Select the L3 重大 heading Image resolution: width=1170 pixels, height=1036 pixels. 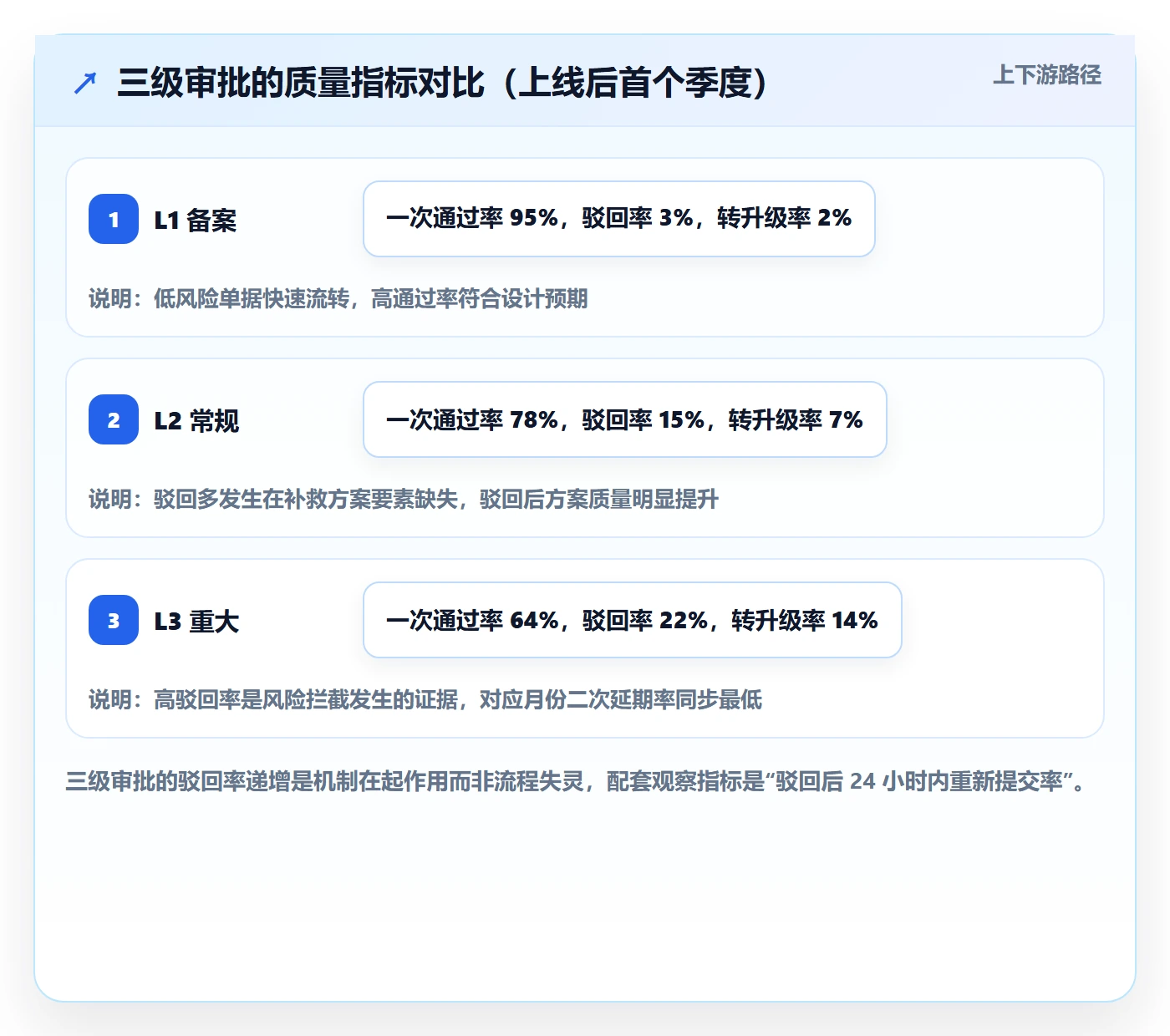[196, 621]
